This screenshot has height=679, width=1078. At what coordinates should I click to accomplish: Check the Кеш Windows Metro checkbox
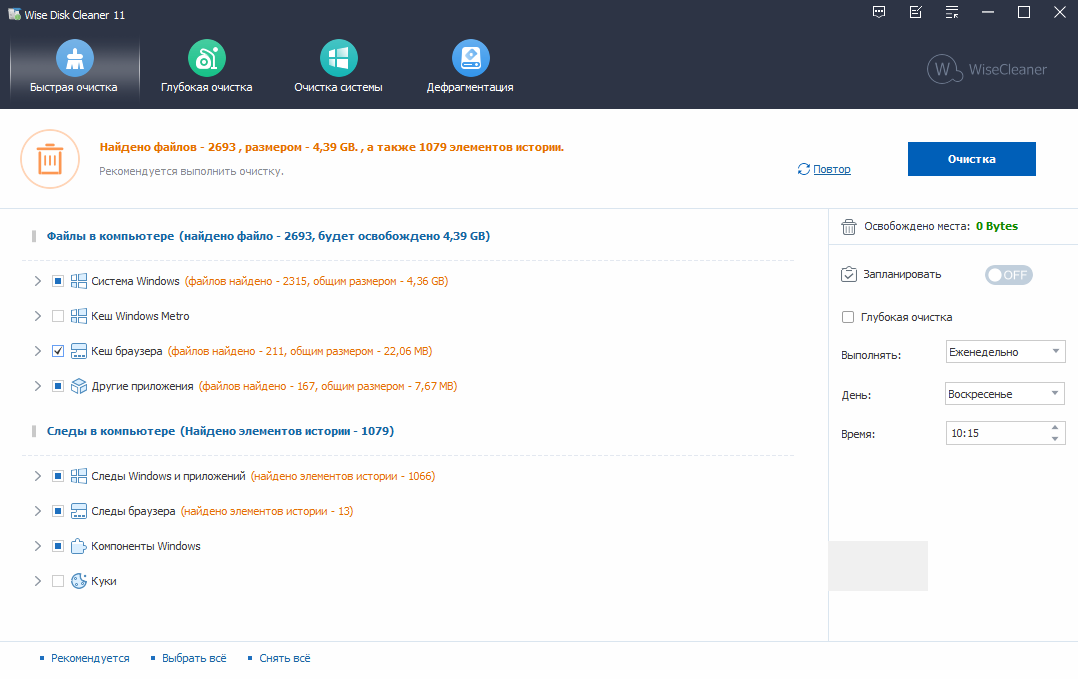pos(58,316)
